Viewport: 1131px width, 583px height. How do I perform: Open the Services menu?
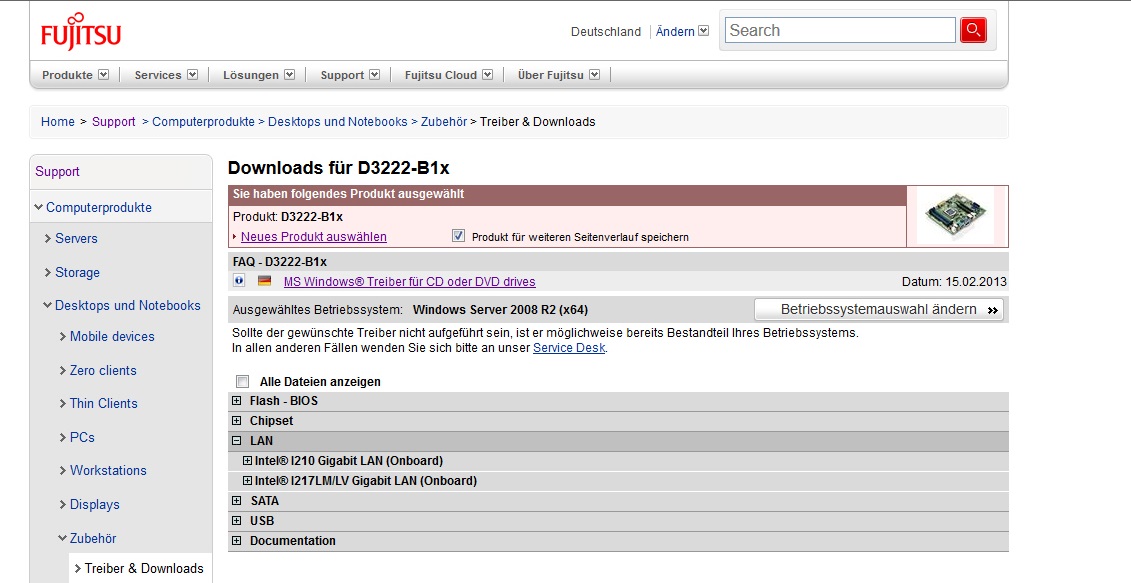(x=166, y=74)
